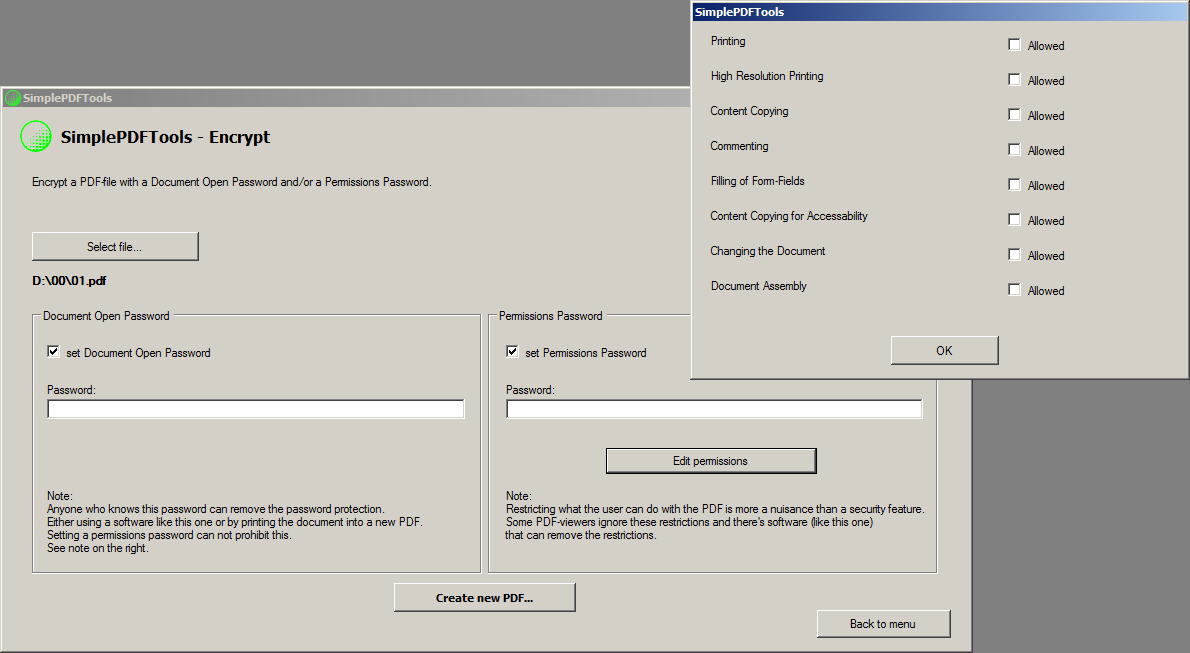The height and width of the screenshot is (653, 1190).
Task: Click the 'Encrypt a PDF-file with a Document Open Password' description
Action: (231, 182)
